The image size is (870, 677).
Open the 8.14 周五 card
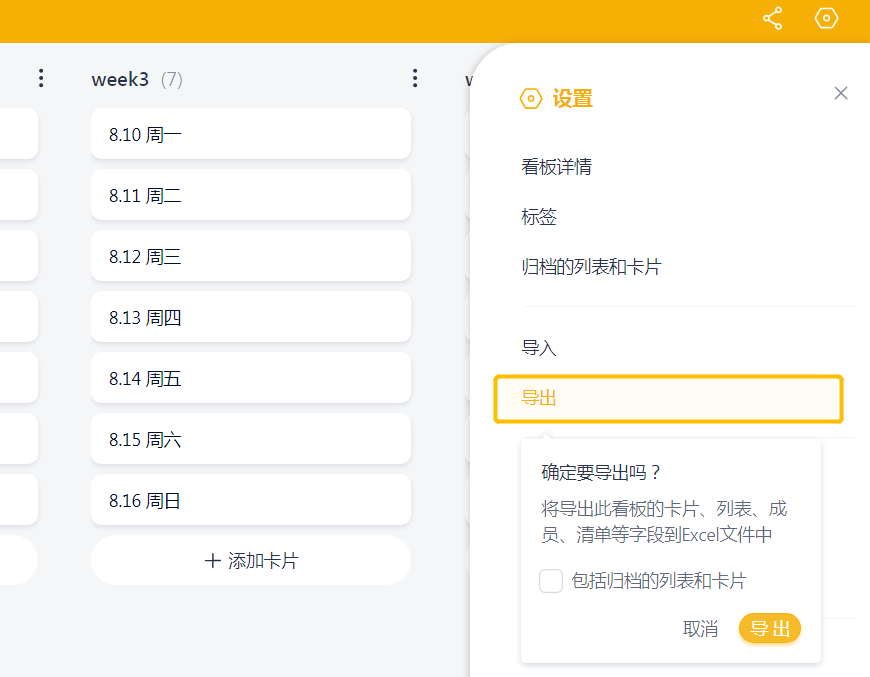[251, 378]
